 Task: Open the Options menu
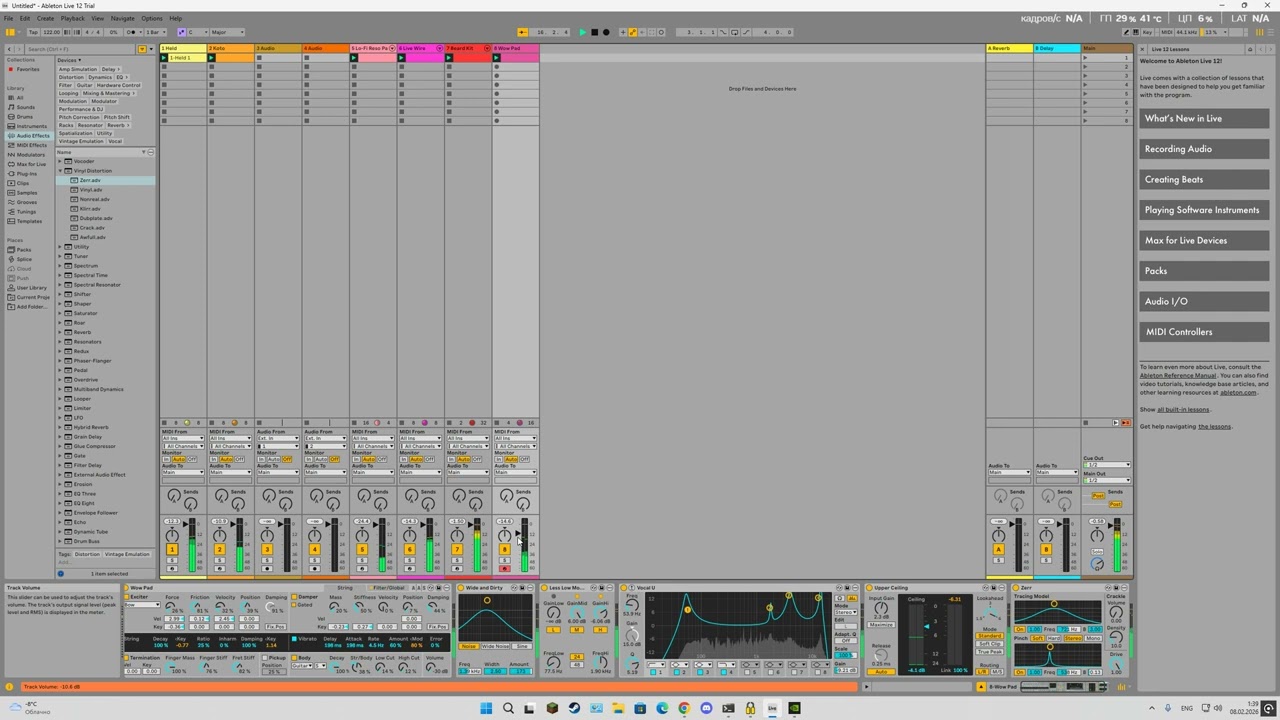pos(152,18)
